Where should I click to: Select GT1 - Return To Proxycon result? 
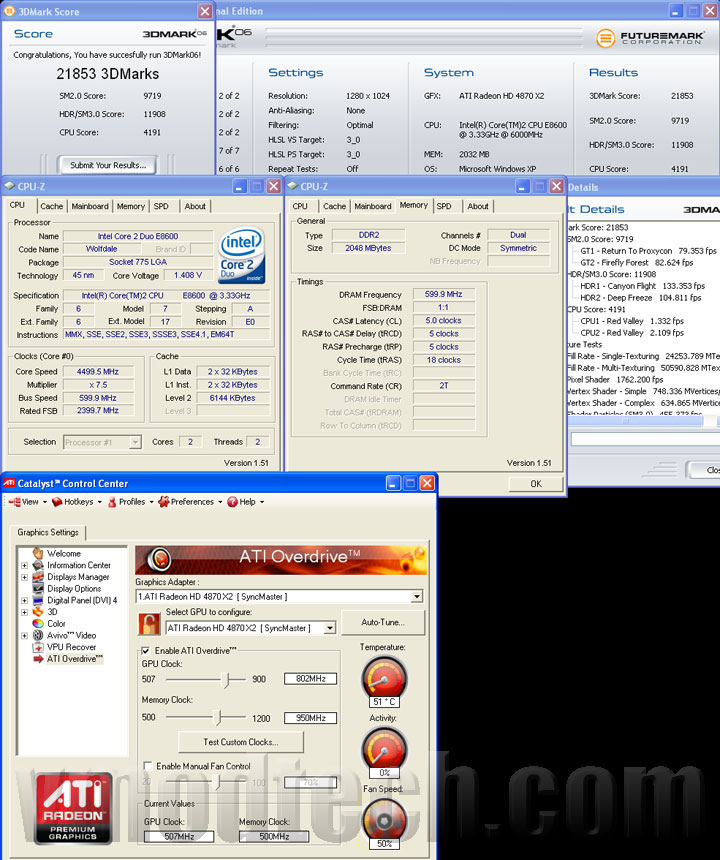point(648,251)
